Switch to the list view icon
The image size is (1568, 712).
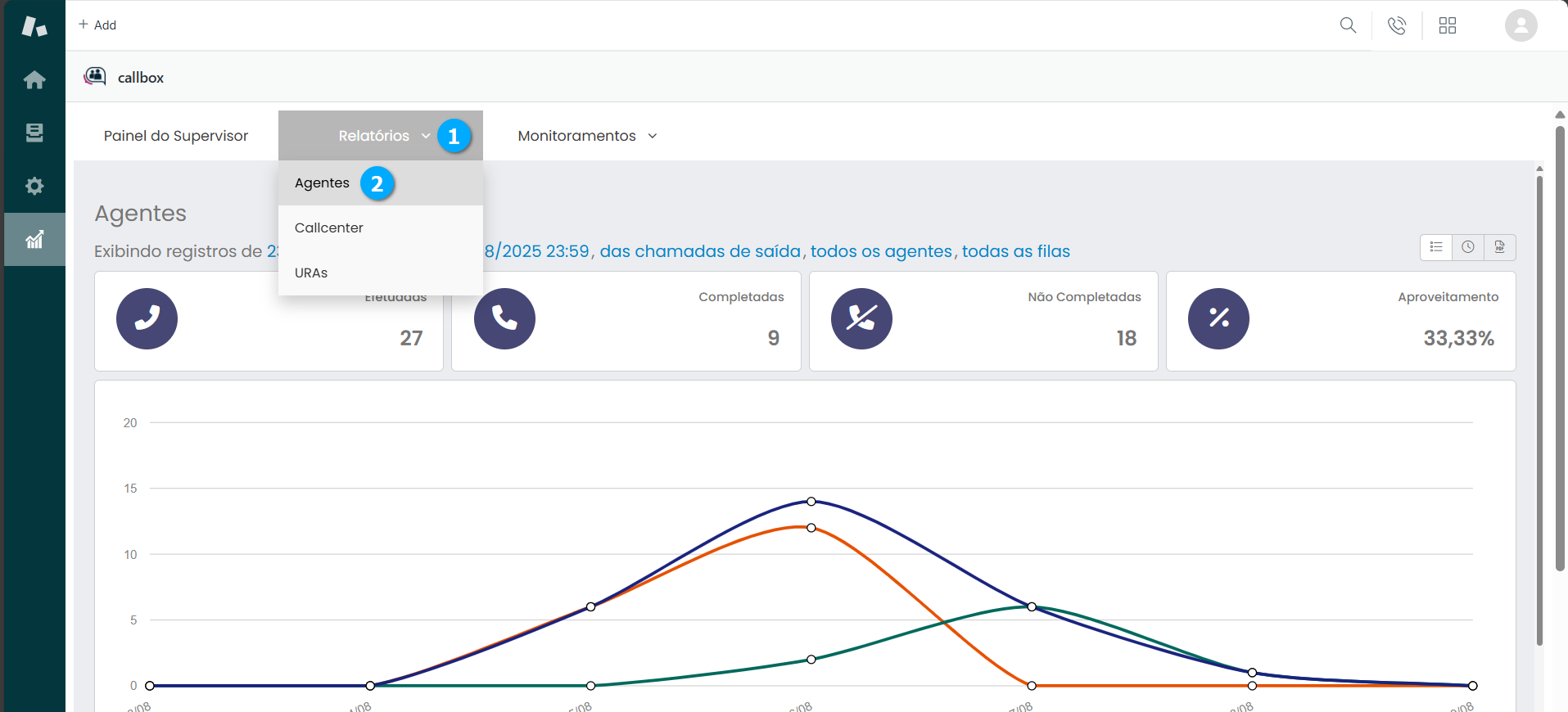(x=1436, y=247)
